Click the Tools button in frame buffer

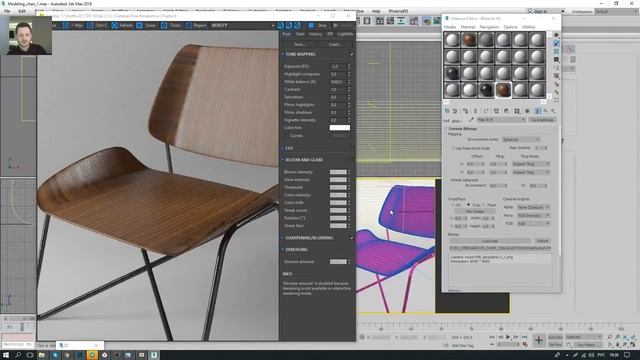[171, 25]
